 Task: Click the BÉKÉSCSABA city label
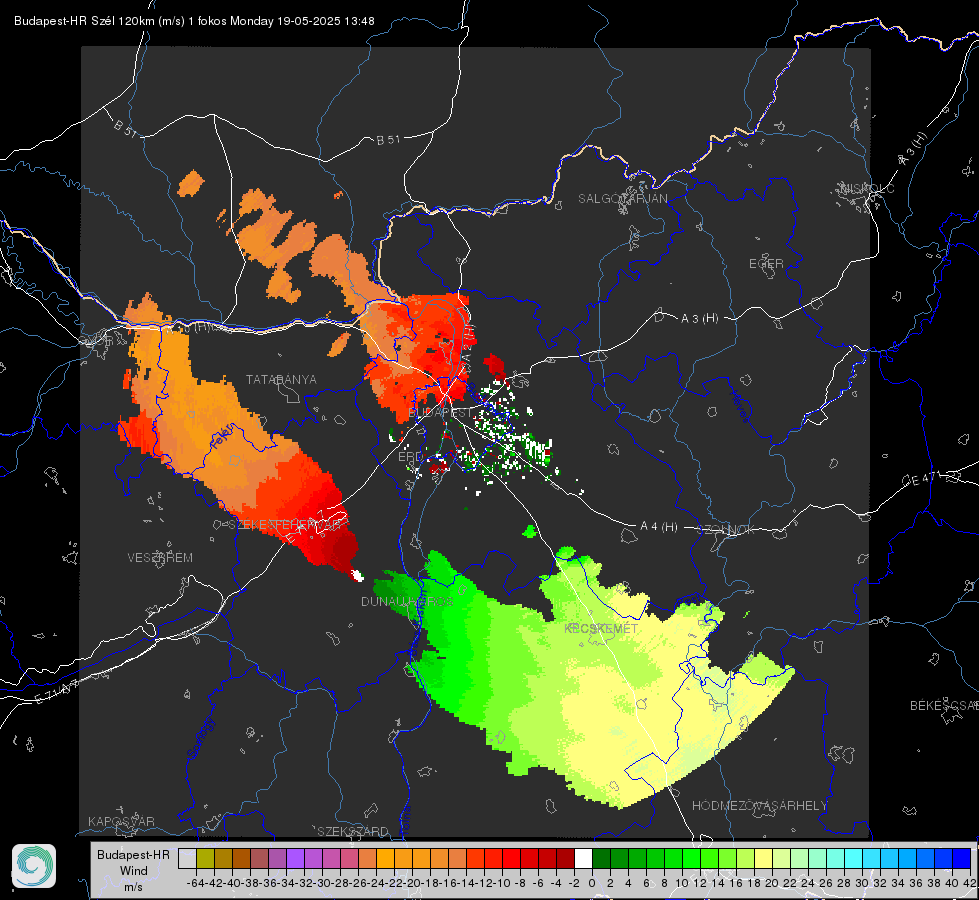pyautogui.click(x=944, y=705)
